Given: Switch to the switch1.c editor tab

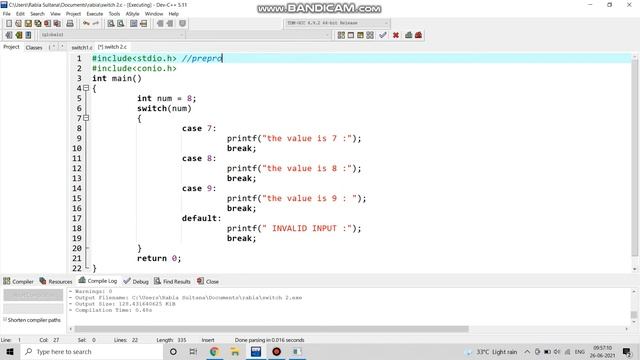Looking at the screenshot, I should [x=82, y=47].
